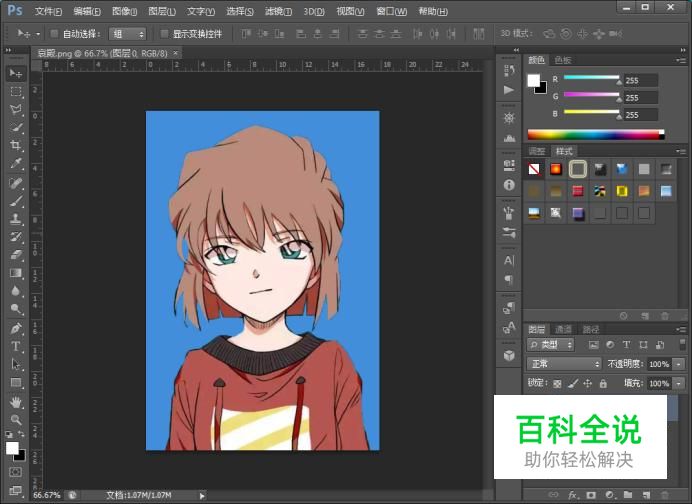Viewport: 692px width, 504px height.
Task: Select the Hand tool
Action: coord(16,402)
